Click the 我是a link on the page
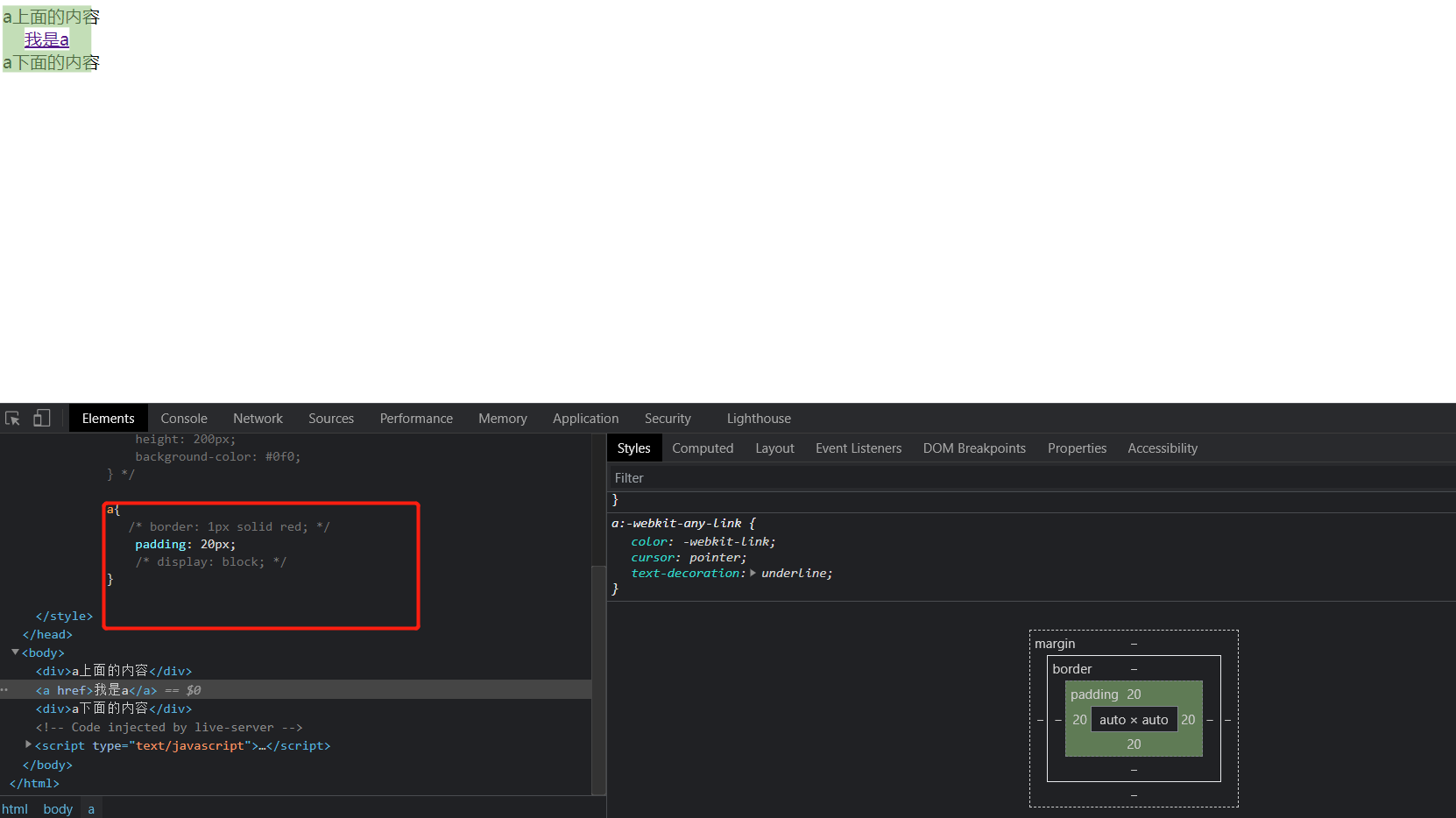Screen dimensions: 1456x818 [x=46, y=39]
